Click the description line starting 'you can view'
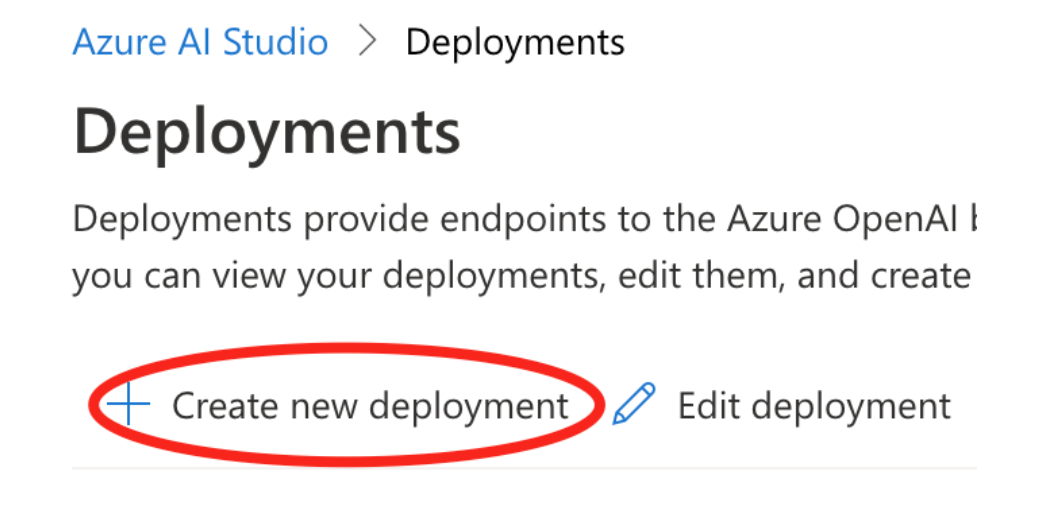Image resolution: width=1061 pixels, height=505 pixels. click(x=520, y=275)
